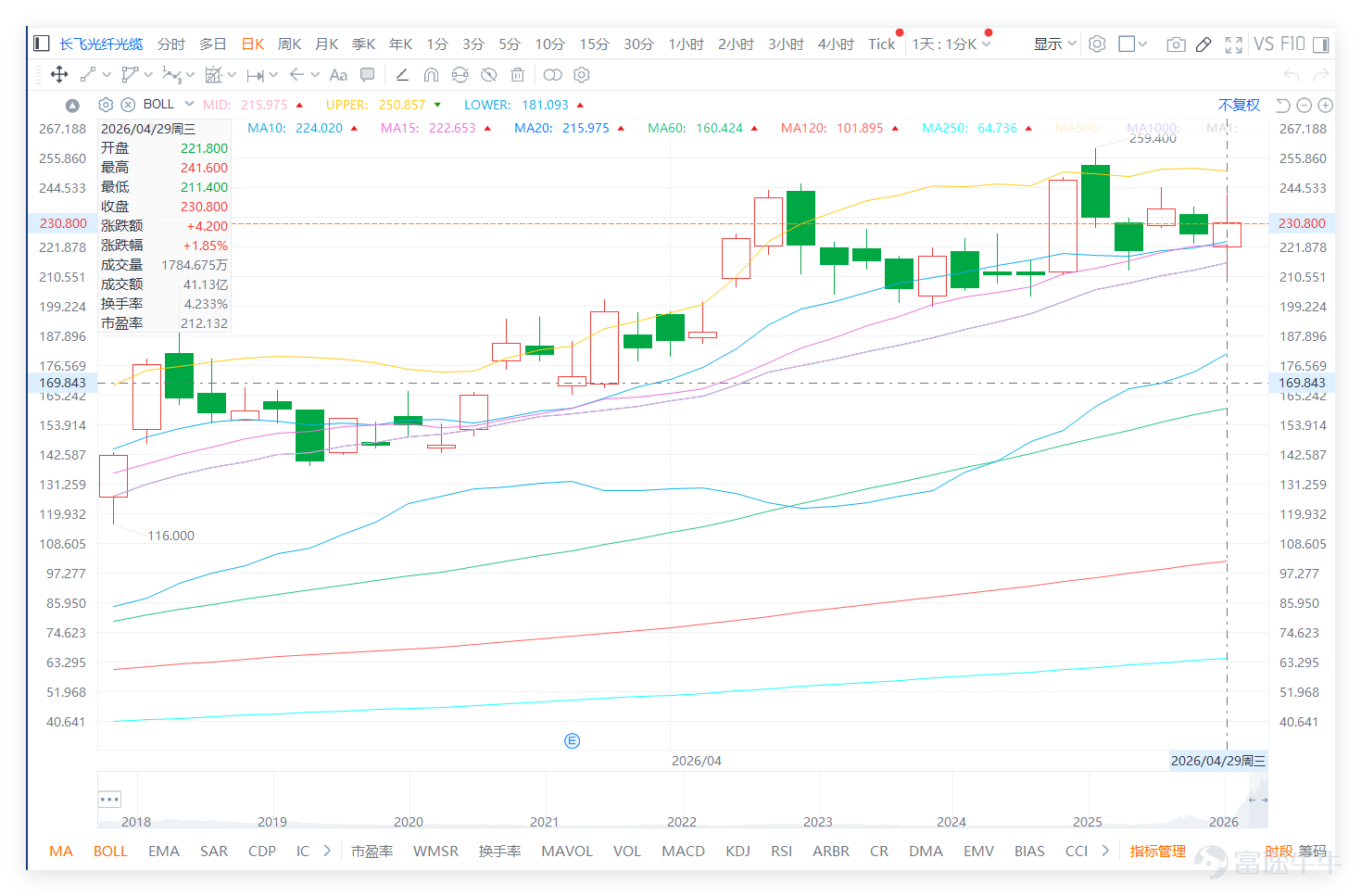
Task: Expand arrow tool options arrow
Action: (x=315, y=75)
